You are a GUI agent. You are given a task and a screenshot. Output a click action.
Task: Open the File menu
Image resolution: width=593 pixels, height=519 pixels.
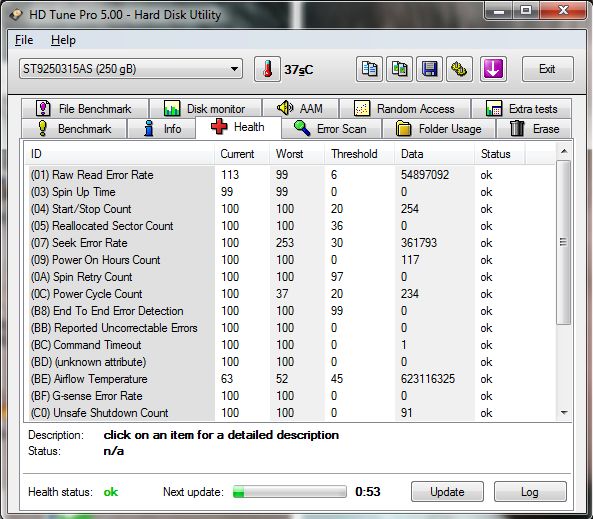(x=24, y=40)
